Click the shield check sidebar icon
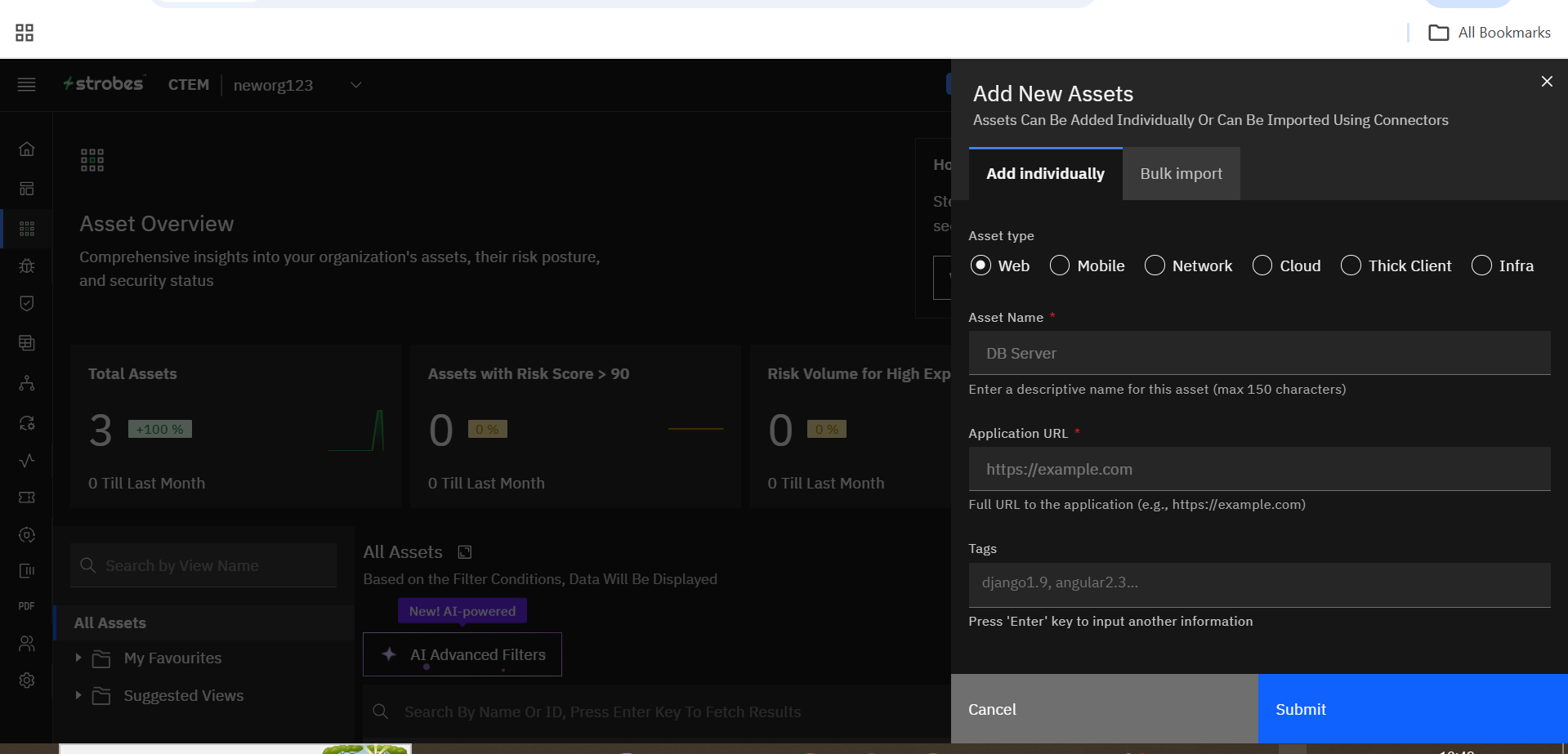 click(x=27, y=304)
